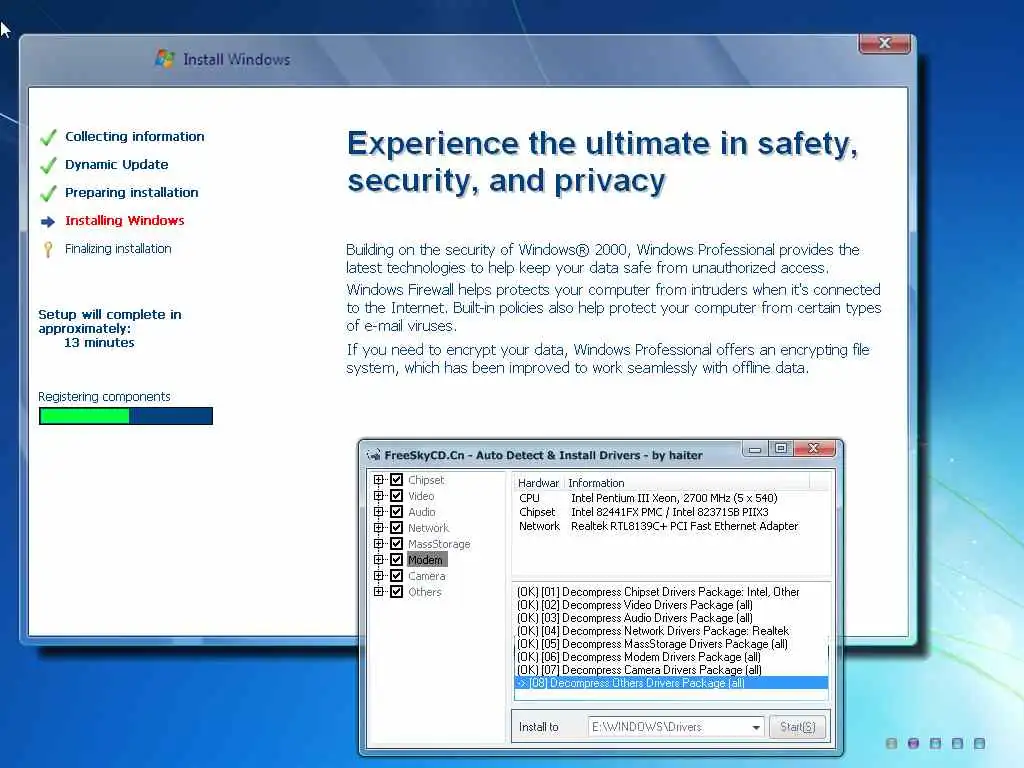
Task: Select the CPU Intel Pentium III Xeon row
Action: pos(671,498)
